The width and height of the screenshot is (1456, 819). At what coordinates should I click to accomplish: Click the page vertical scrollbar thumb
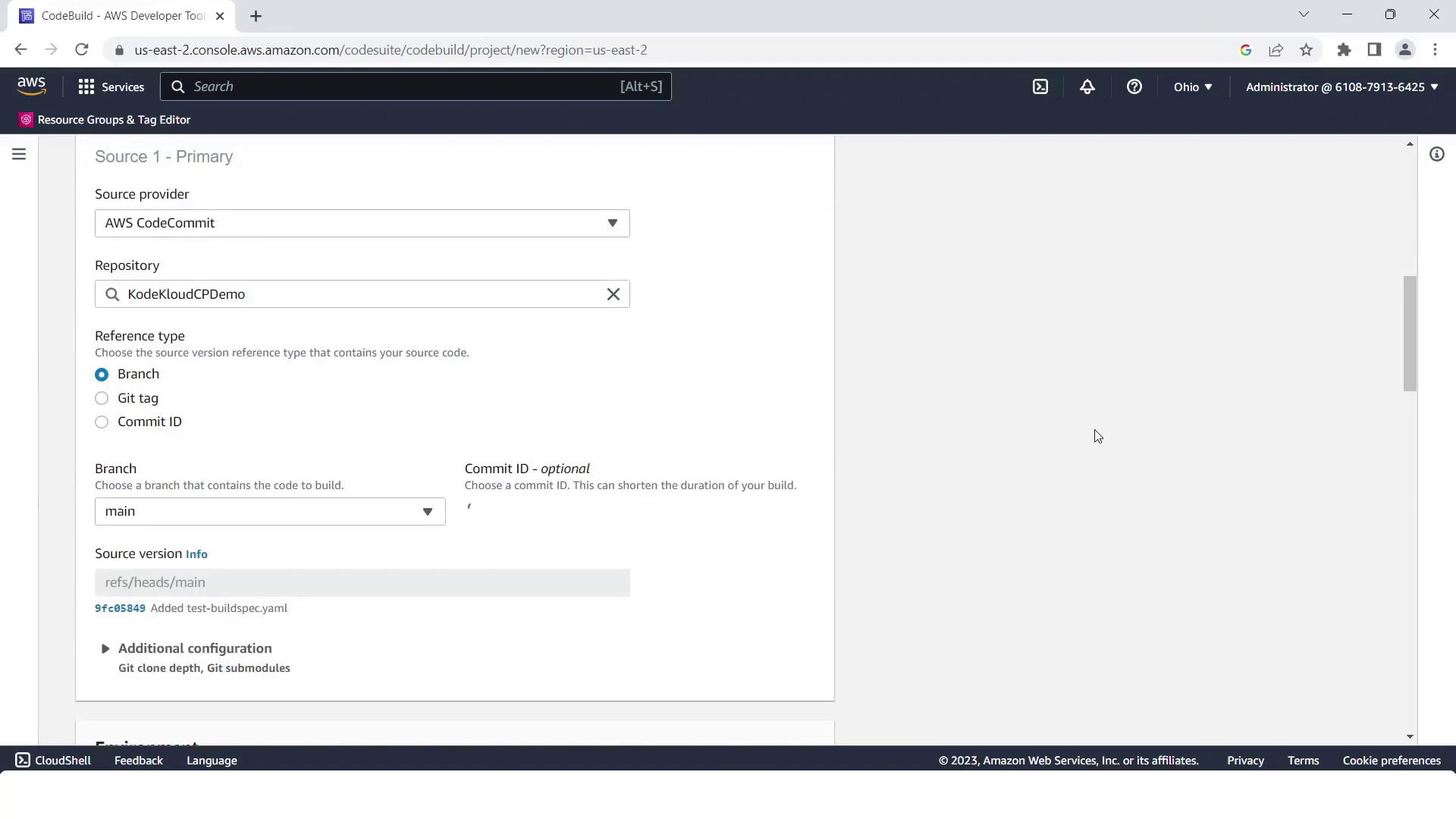(1410, 334)
